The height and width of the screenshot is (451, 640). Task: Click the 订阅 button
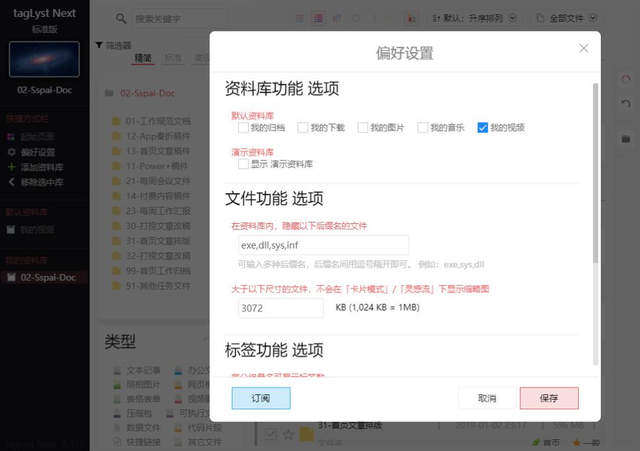(261, 398)
